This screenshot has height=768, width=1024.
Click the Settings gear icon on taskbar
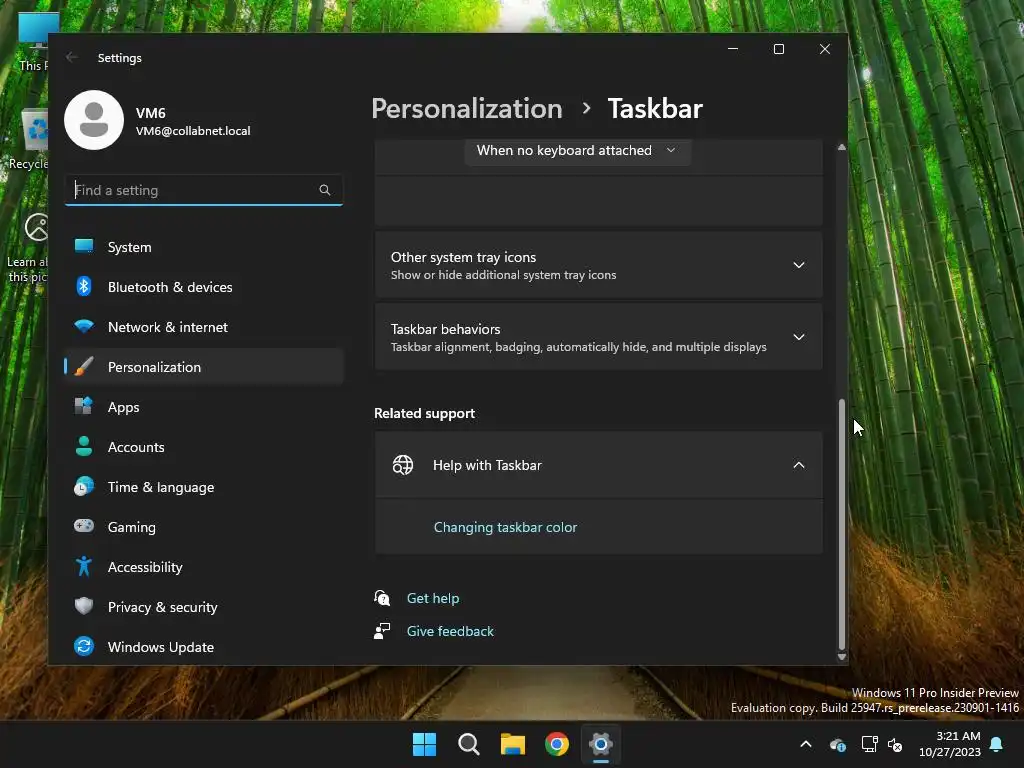[601, 744]
